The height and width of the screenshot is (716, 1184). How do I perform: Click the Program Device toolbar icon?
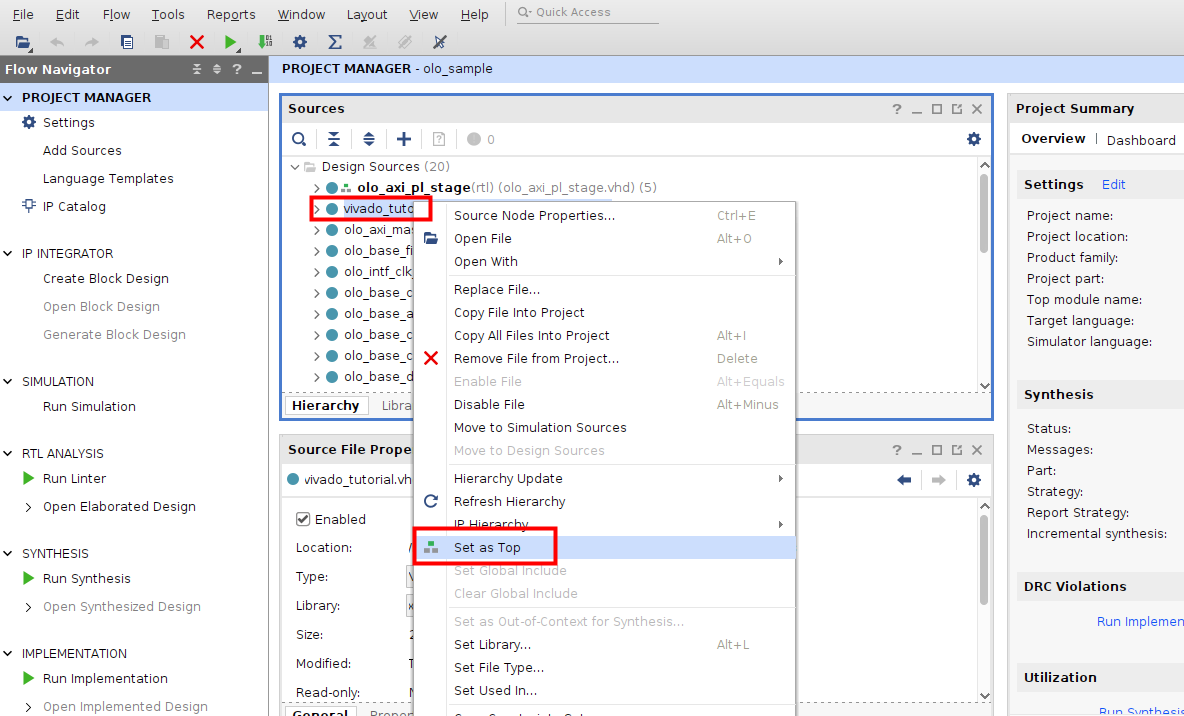click(x=265, y=42)
